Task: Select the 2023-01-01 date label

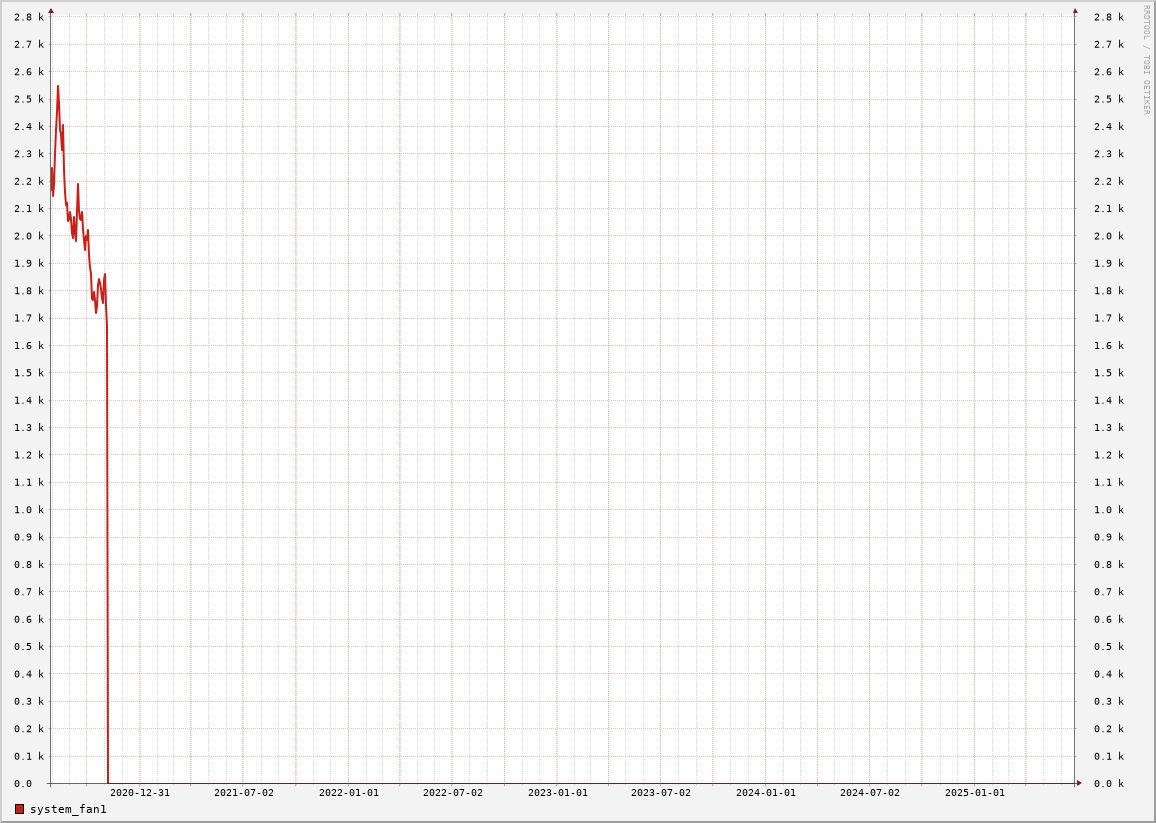Action: [557, 793]
